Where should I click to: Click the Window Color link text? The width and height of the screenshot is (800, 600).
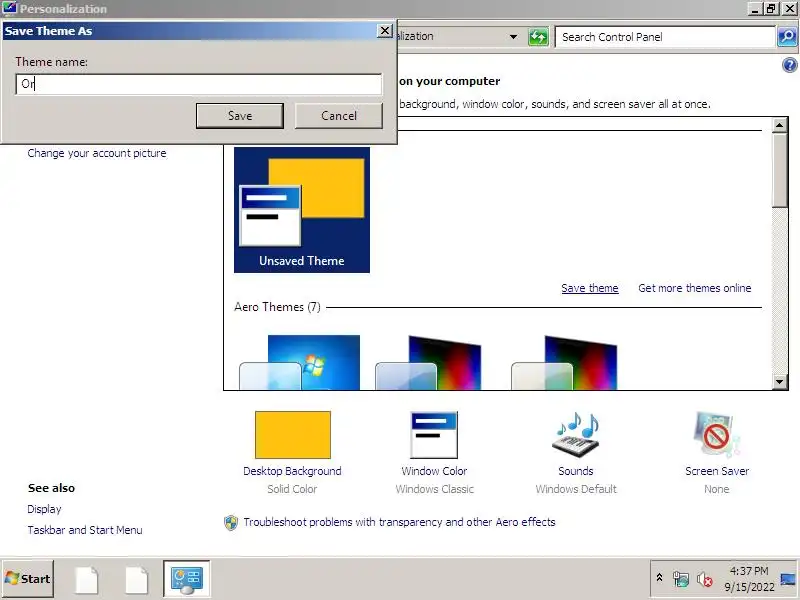434,471
